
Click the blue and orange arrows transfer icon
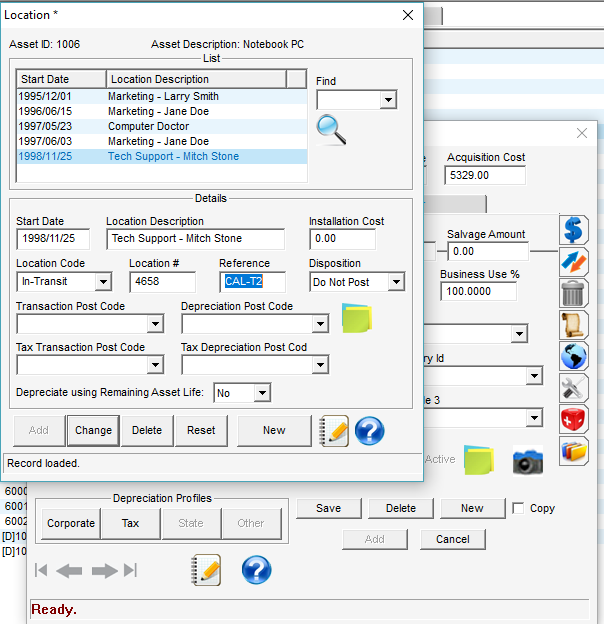pyautogui.click(x=573, y=261)
